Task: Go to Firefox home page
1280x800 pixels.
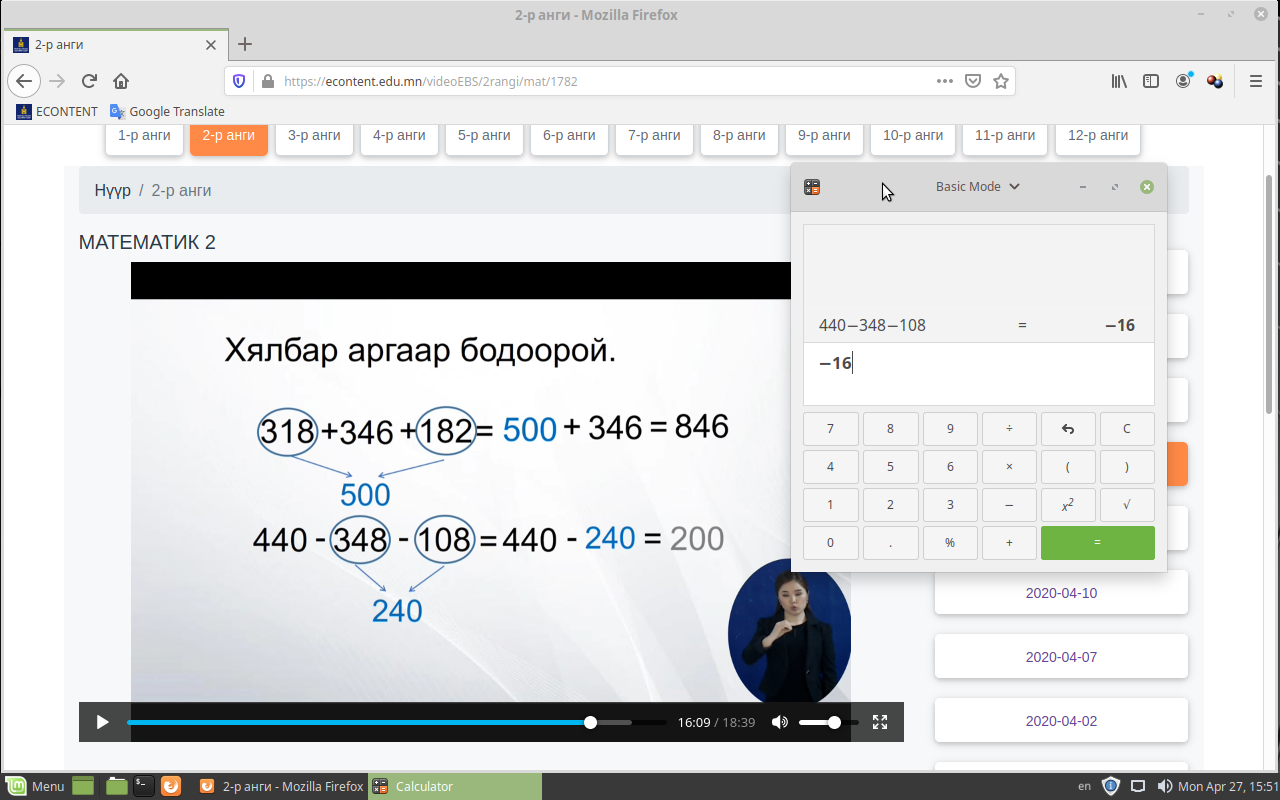Action: coord(121,81)
